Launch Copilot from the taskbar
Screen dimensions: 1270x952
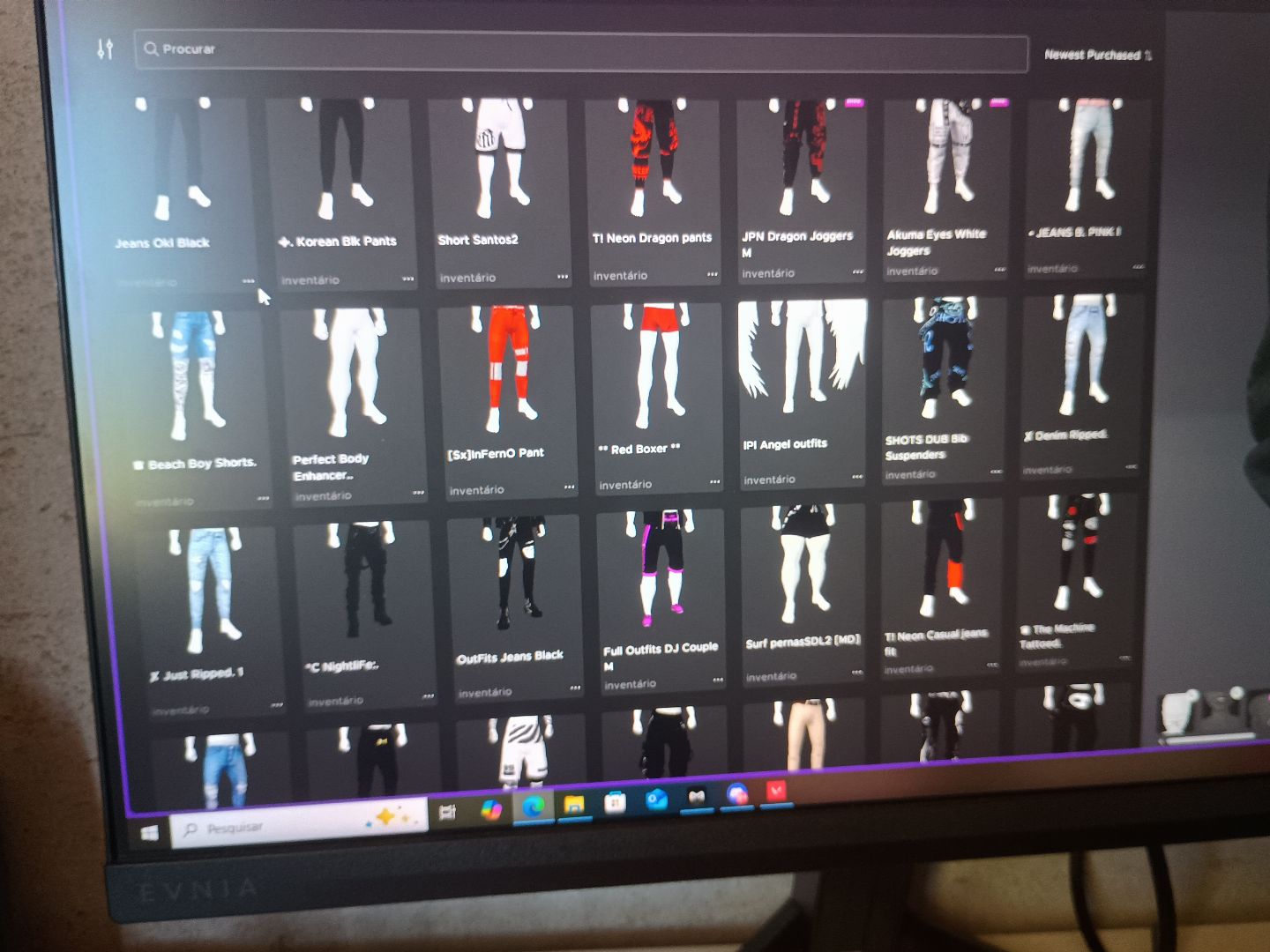click(490, 809)
